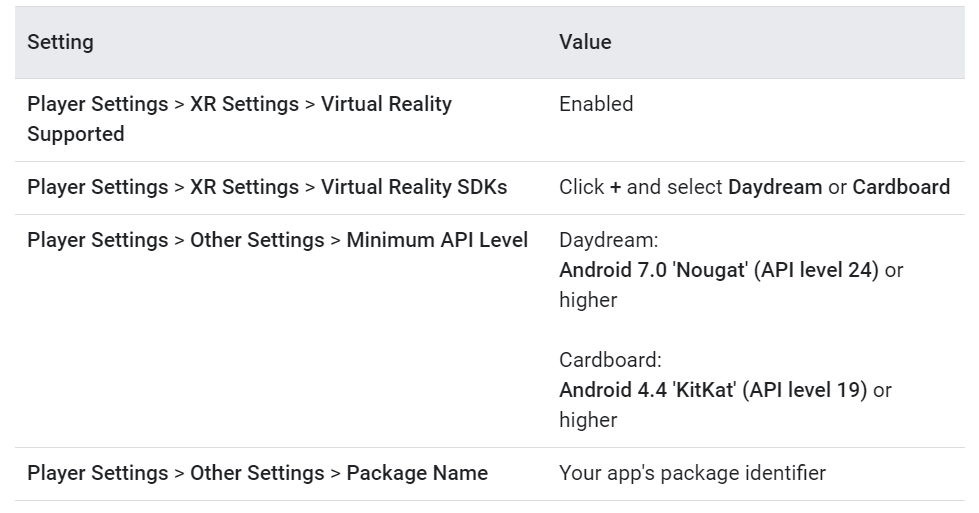The image size is (979, 513).
Task: Click "Your app's package identifier" value text
Action: (x=692, y=473)
